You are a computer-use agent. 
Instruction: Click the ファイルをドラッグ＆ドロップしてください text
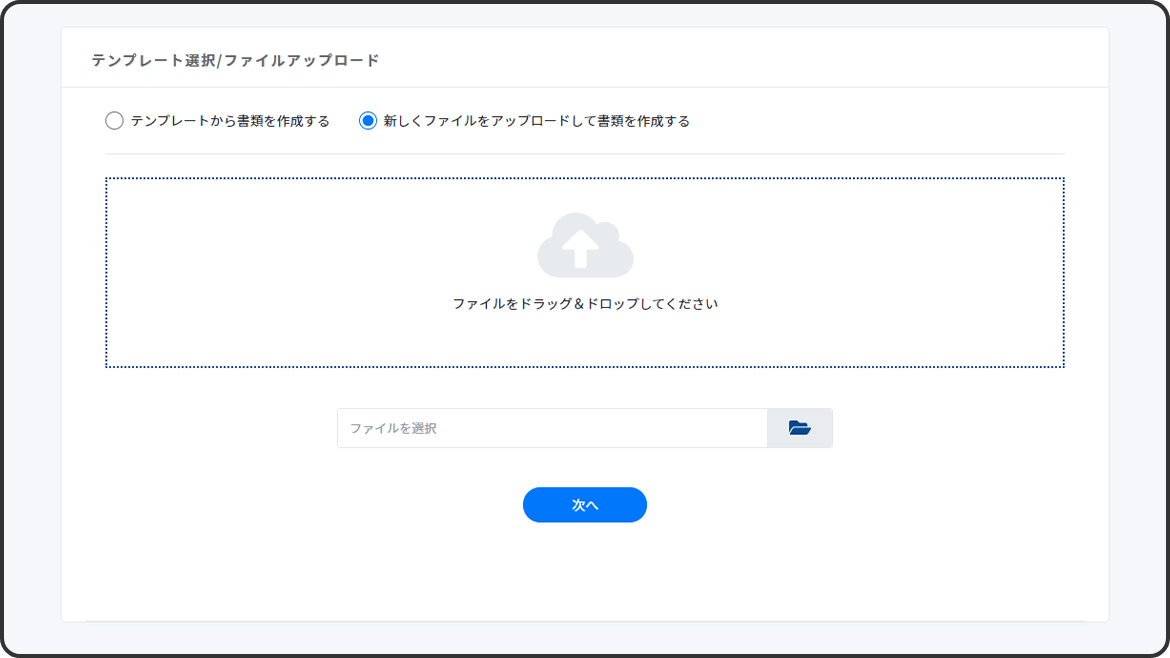[585, 304]
